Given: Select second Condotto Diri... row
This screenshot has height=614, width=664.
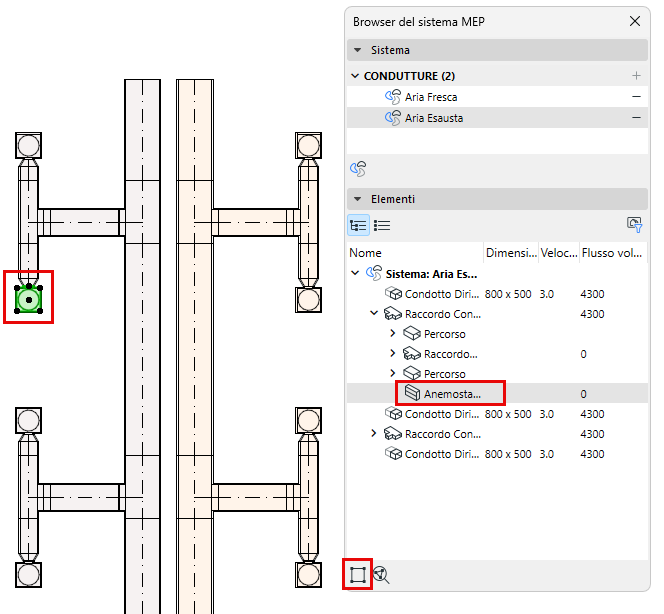Looking at the screenshot, I should coord(497,414).
